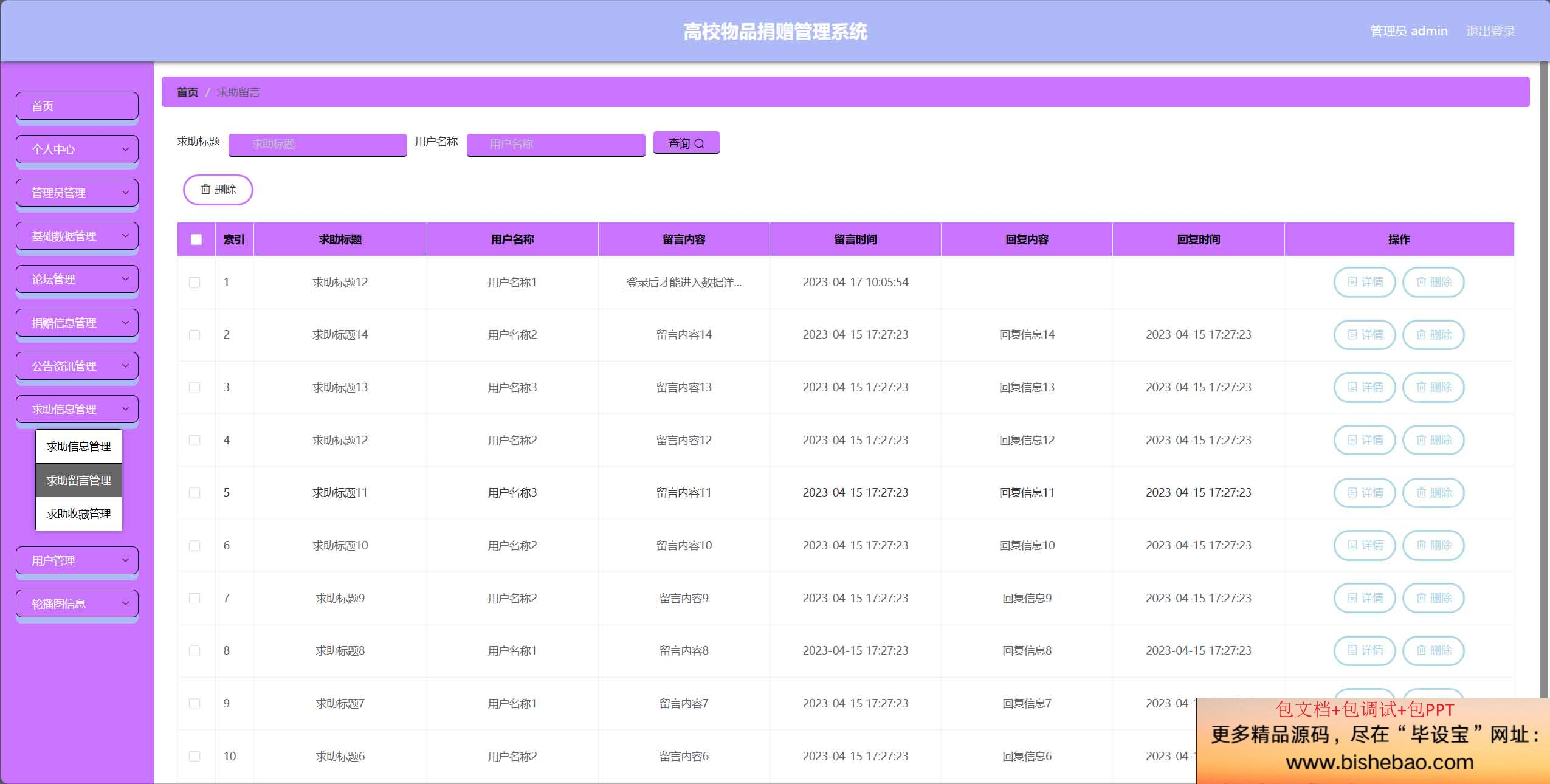View 详情 for row 求助标题8
Image resolution: width=1550 pixels, height=784 pixels.
click(1365, 651)
